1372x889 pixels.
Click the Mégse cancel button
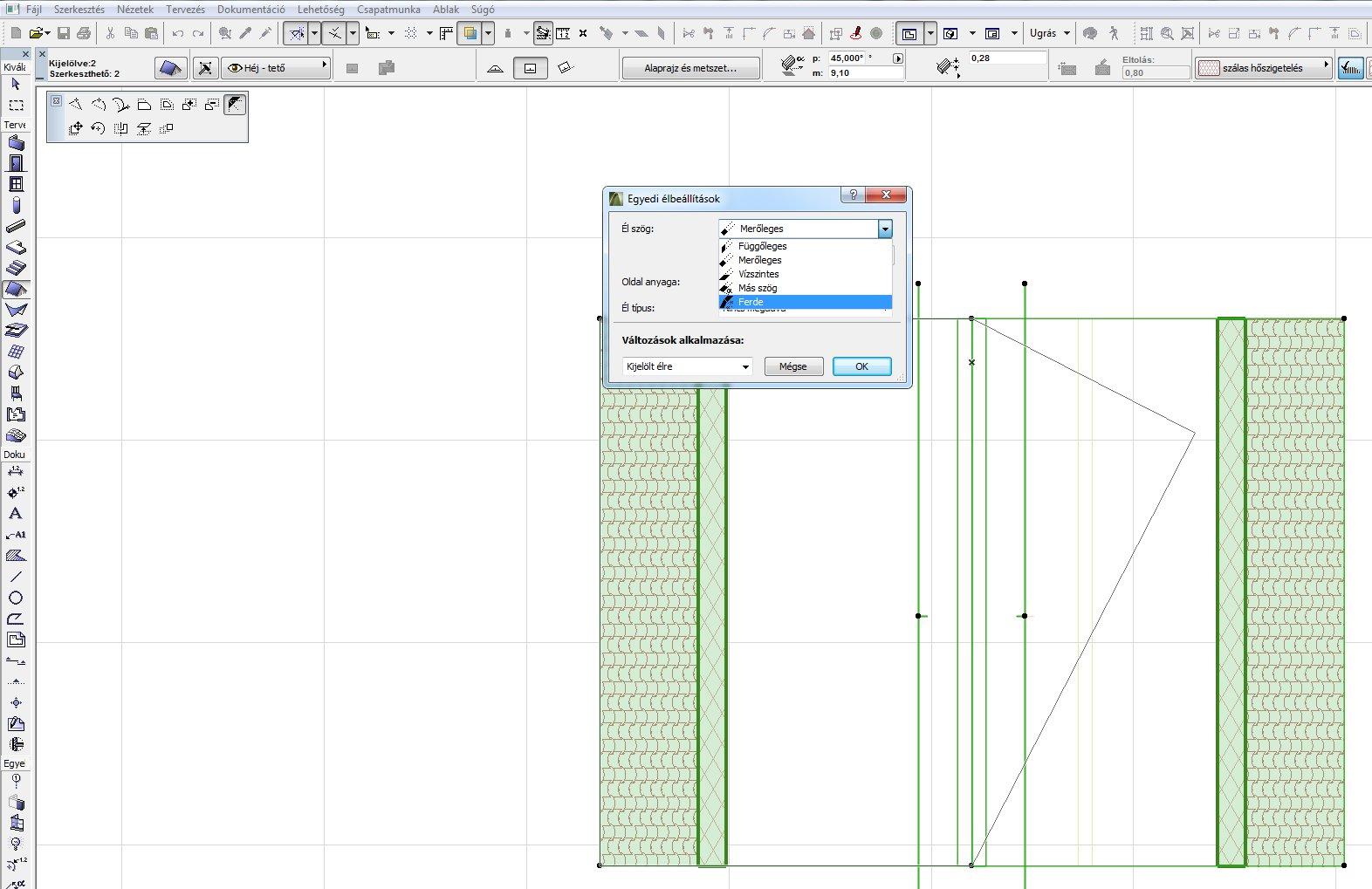792,366
